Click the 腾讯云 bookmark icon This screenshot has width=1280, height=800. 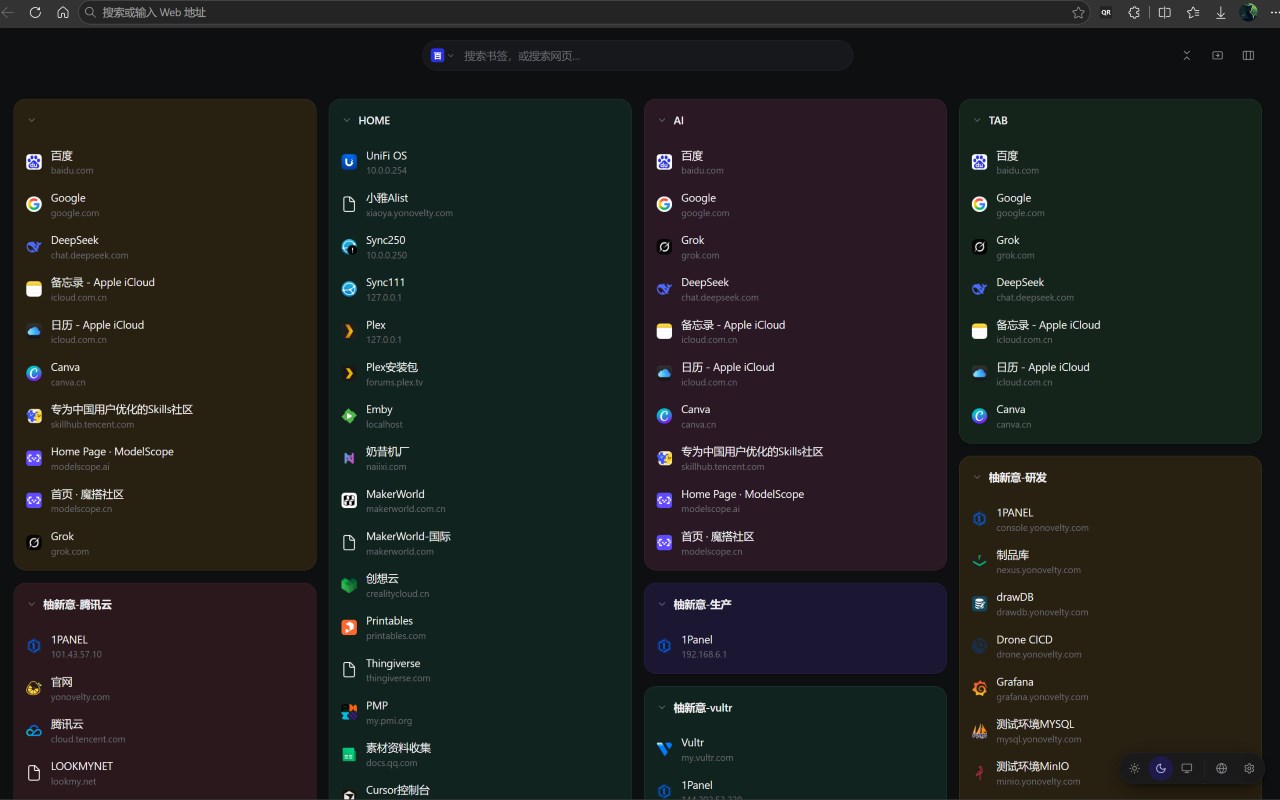coord(34,731)
